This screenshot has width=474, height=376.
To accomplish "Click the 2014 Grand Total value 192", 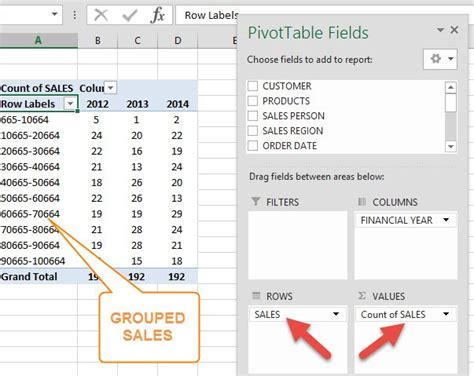I will [x=176, y=277].
